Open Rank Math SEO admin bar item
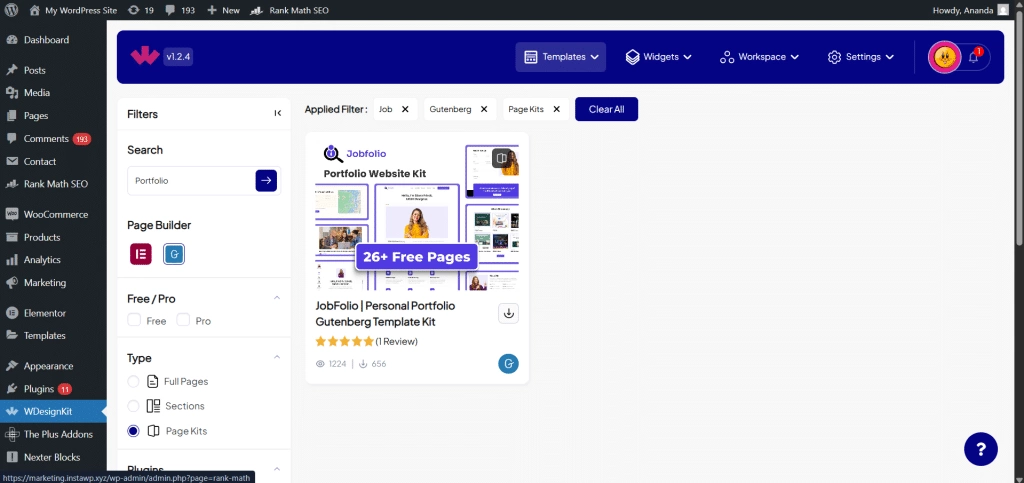This screenshot has width=1024, height=483. click(x=290, y=10)
